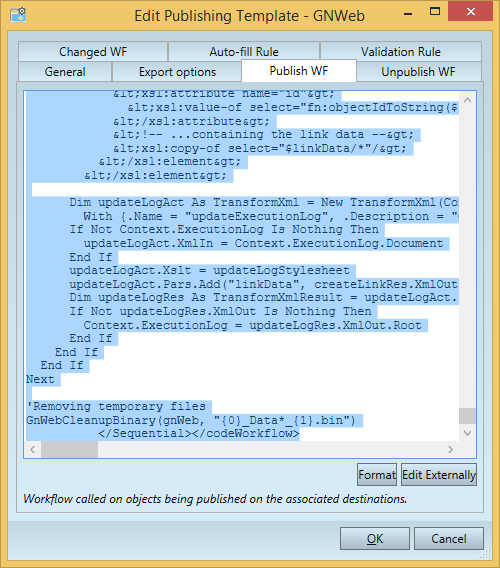
Task: Click the horizontal scrollbar right arrow
Action: (x=450, y=450)
